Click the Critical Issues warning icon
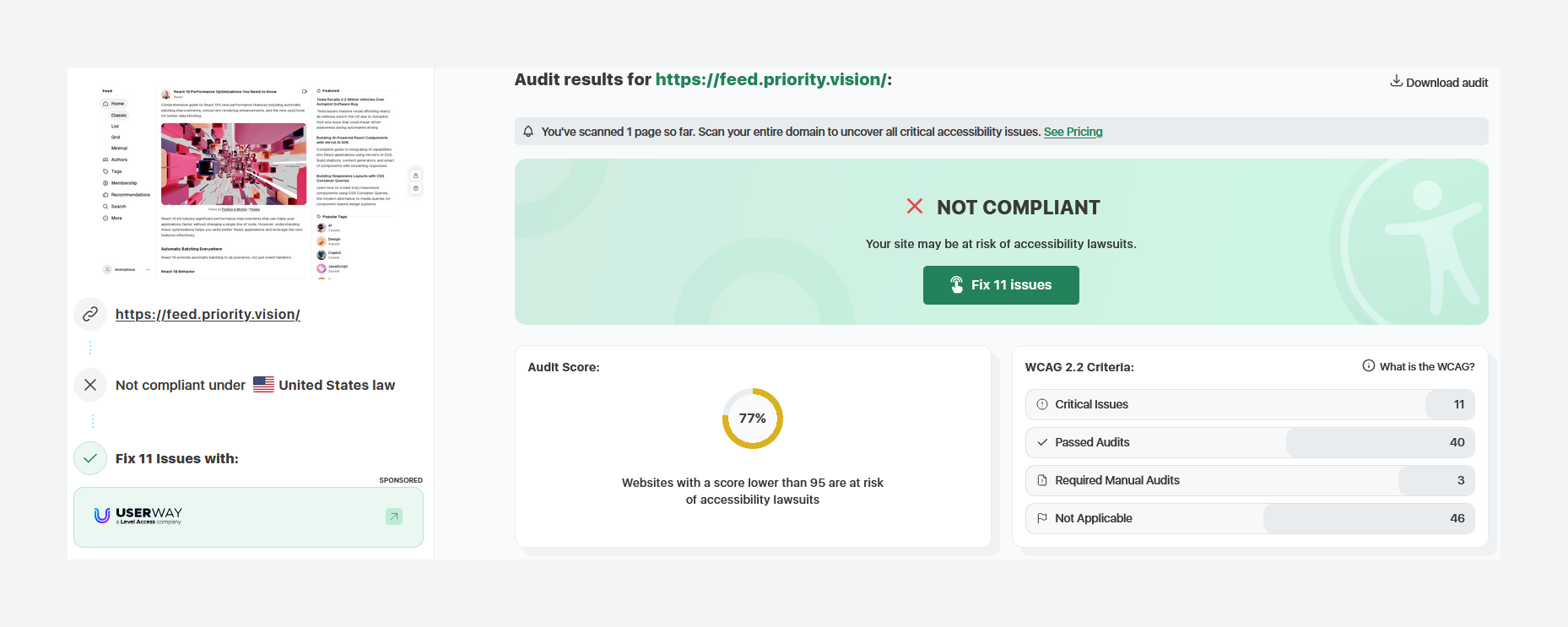The width and height of the screenshot is (1568, 627). coord(1042,404)
